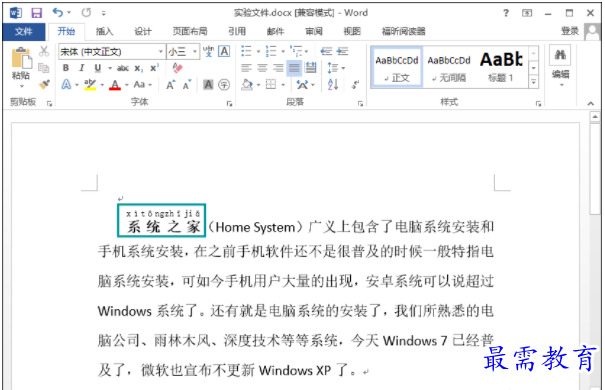Save the document with the floppy disk icon
The width and height of the screenshot is (605, 390).
click(36, 13)
